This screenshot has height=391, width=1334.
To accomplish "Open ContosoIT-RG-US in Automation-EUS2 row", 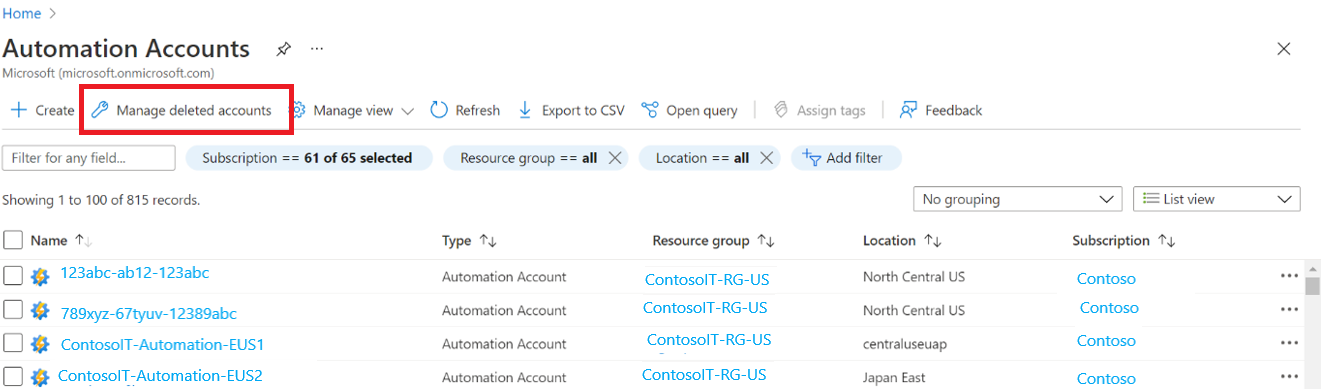I will click(x=704, y=375).
